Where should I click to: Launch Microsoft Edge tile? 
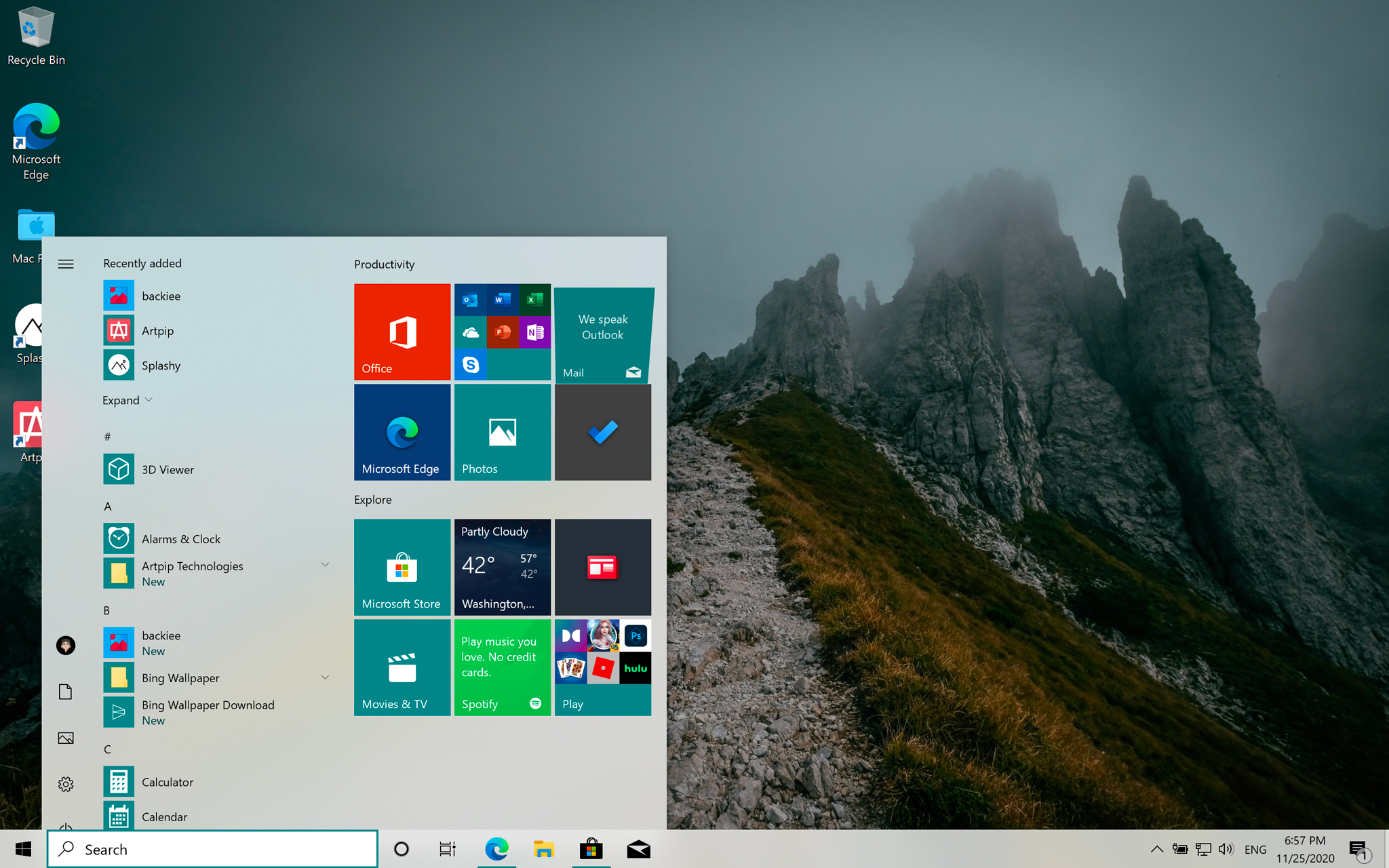tap(400, 432)
